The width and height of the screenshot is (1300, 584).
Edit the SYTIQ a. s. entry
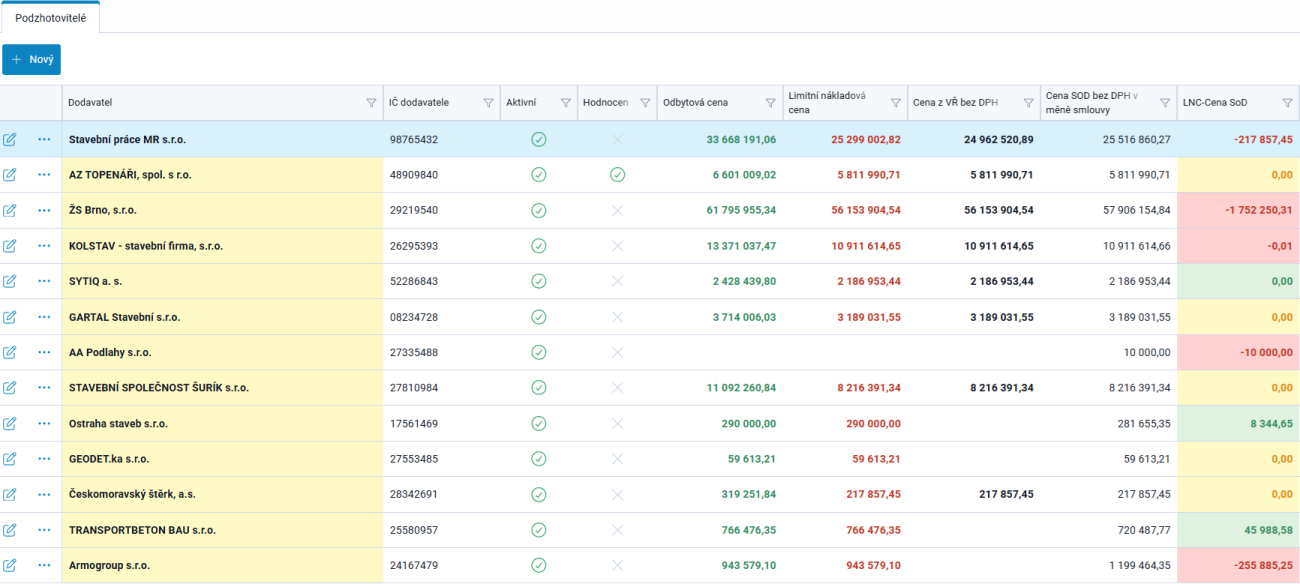point(10,281)
